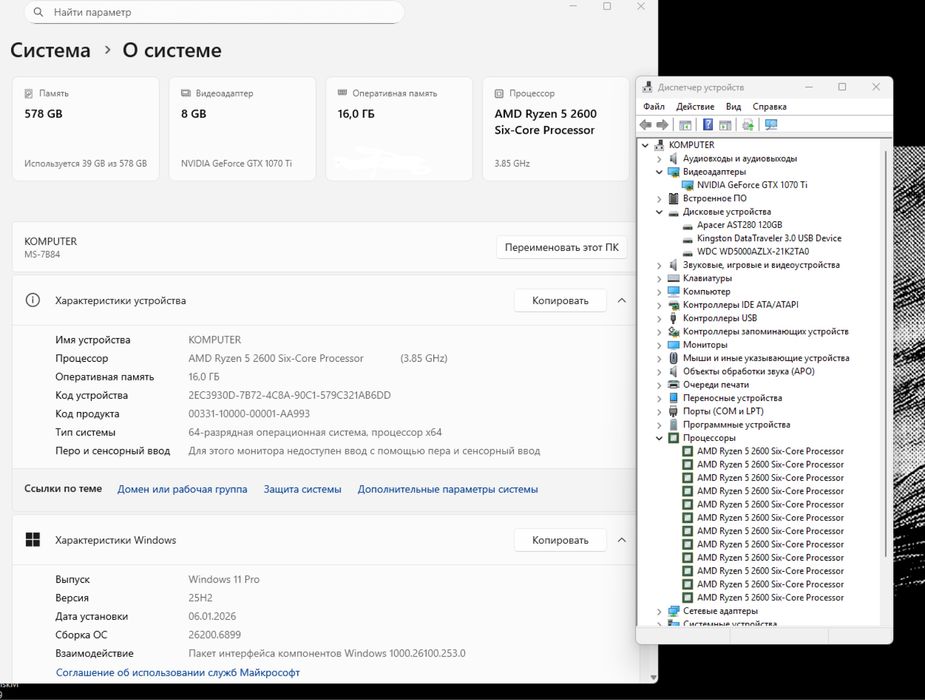Click the search magnifier icon in Settings
The height and width of the screenshot is (700, 925).
pyautogui.click(x=38, y=12)
